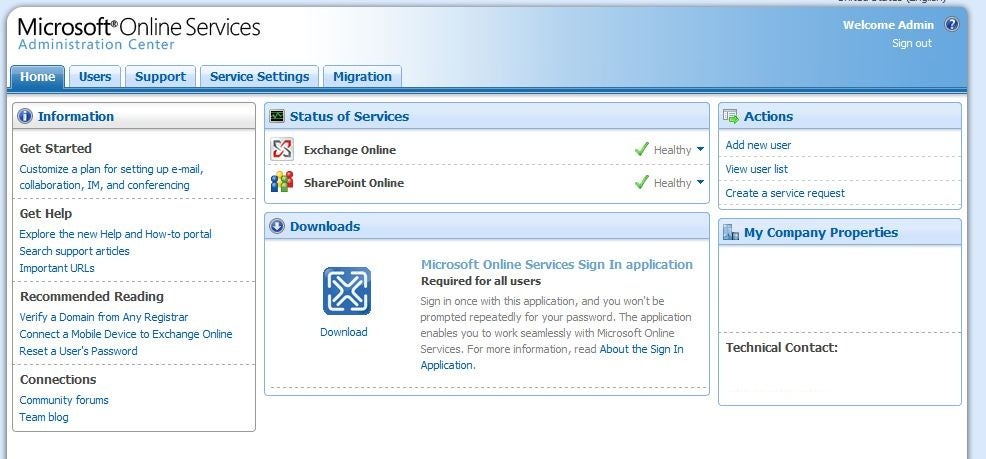Click the My Company Properties panel title

tap(821, 233)
